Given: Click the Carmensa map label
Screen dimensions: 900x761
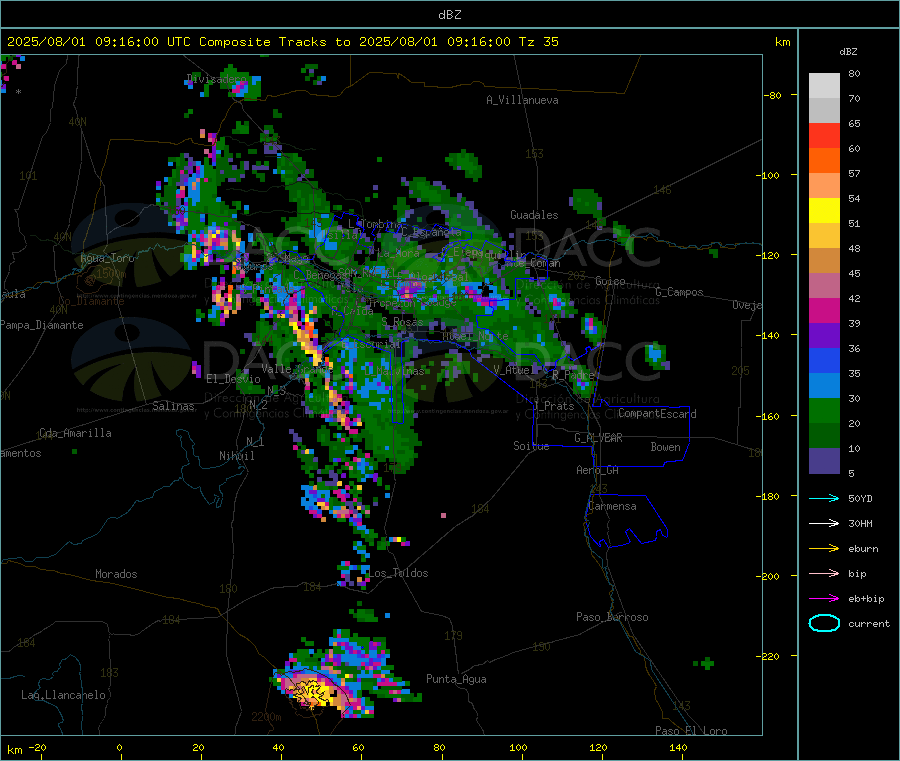Looking at the screenshot, I should 612,506.
